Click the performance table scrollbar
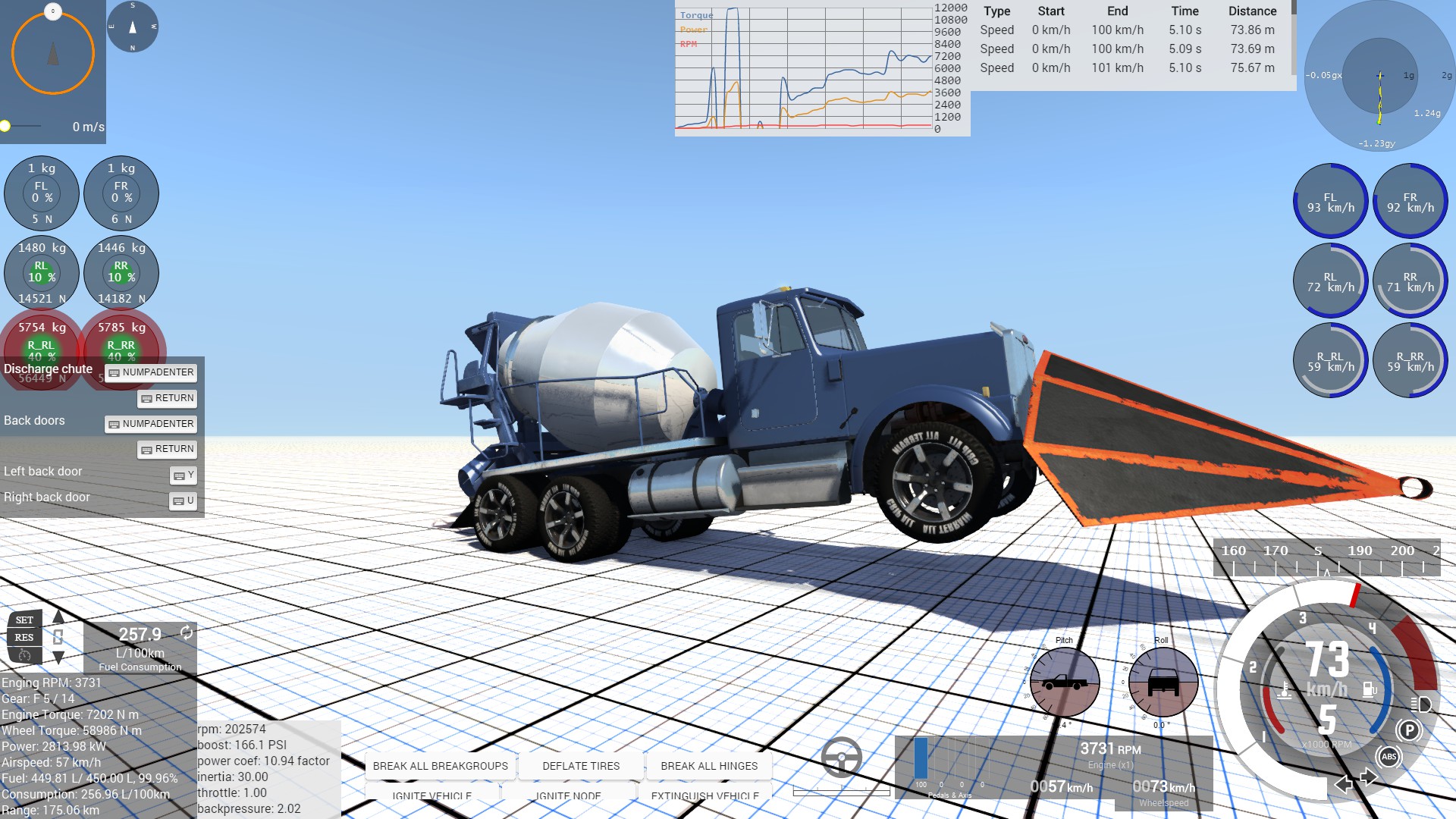The image size is (1456, 819). pos(1294,38)
